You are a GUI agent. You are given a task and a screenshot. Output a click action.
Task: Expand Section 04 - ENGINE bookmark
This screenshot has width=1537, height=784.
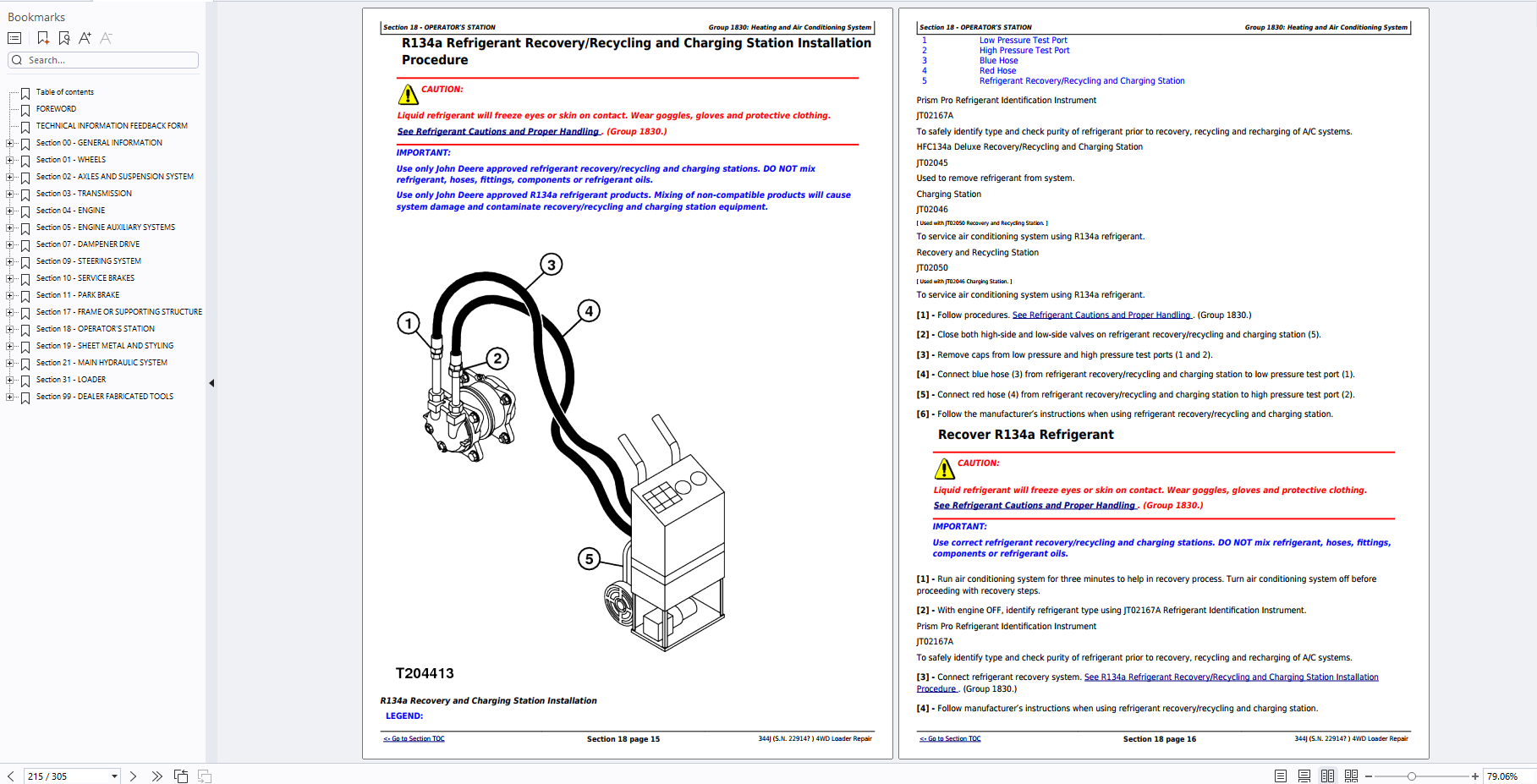(9, 211)
